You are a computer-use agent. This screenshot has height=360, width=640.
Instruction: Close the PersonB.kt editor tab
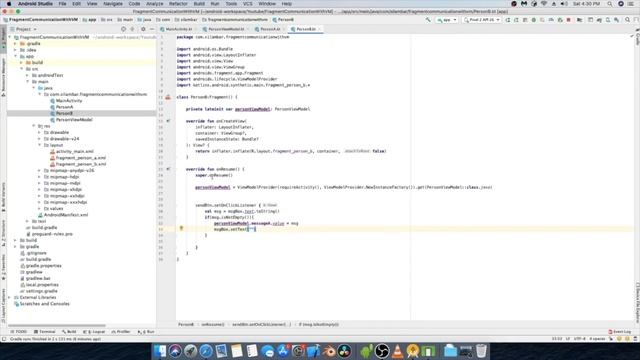[x=319, y=29]
